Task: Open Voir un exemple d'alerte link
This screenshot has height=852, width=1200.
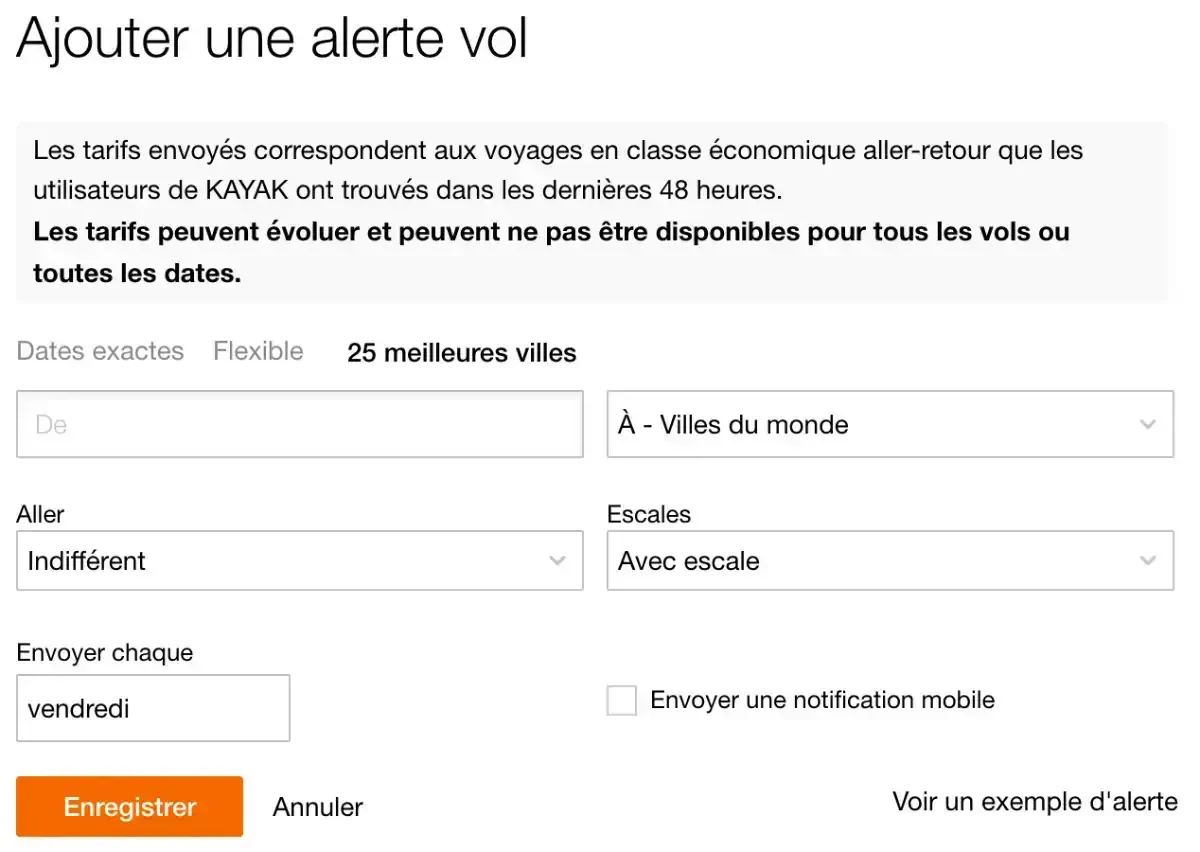Action: 1035,802
